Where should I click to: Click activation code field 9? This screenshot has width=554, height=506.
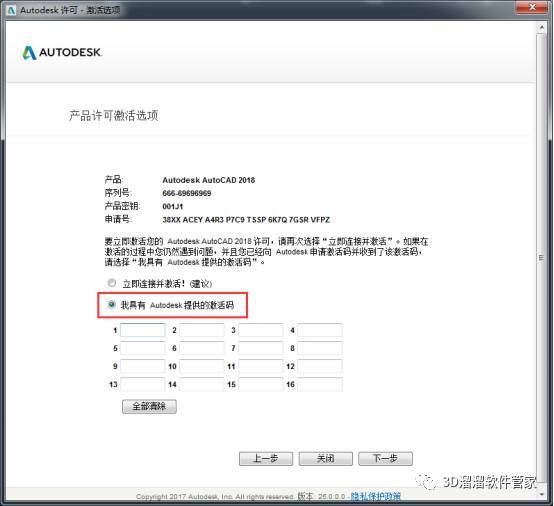pyautogui.click(x=142, y=366)
